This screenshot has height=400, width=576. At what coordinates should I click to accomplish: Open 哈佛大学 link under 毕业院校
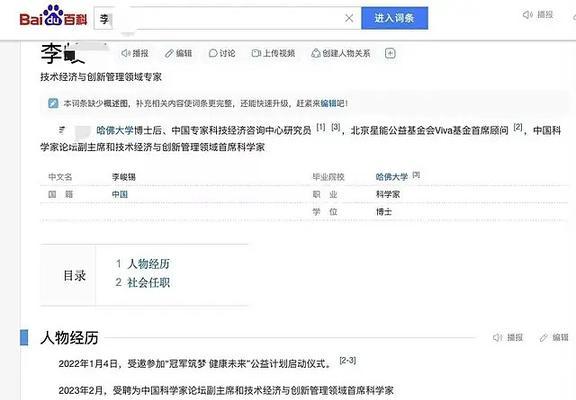(392, 177)
